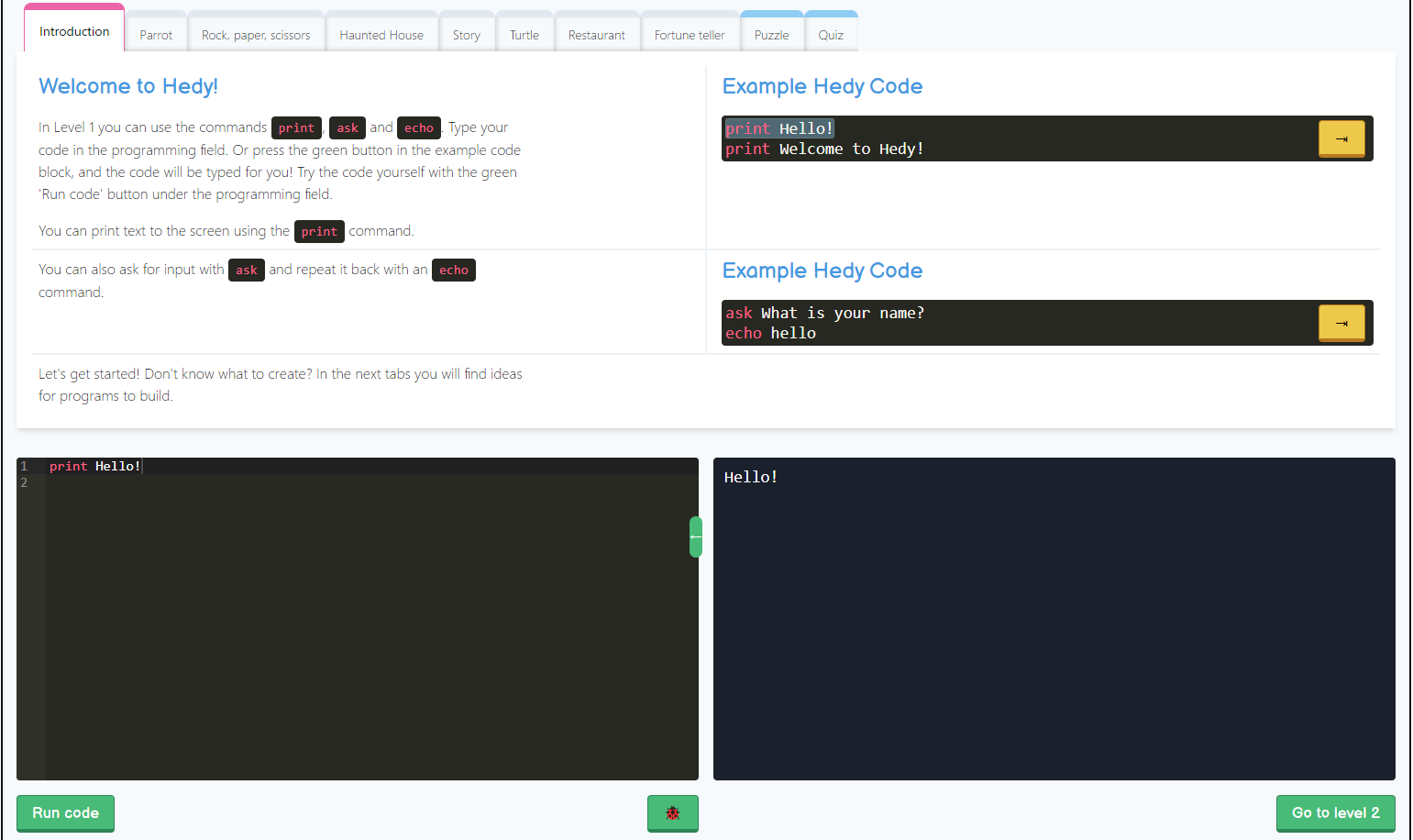Select the Turtle tab
This screenshot has width=1413, height=840.
524,34
